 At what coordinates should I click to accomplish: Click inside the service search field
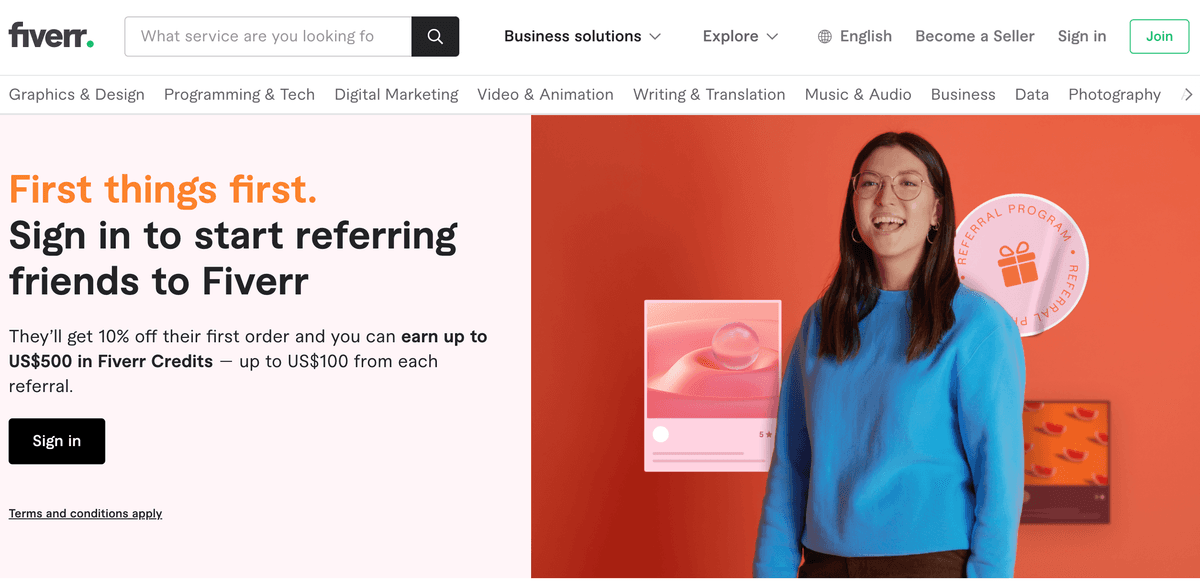[267, 36]
